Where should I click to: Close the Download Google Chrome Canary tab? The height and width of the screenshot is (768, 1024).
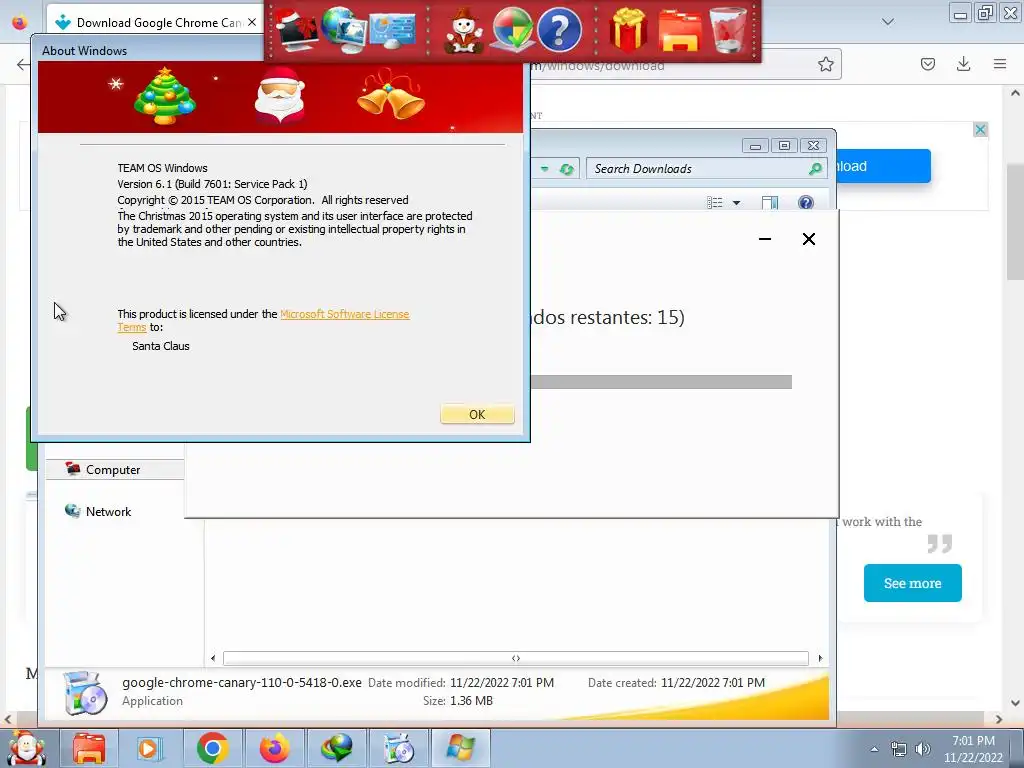click(x=252, y=22)
